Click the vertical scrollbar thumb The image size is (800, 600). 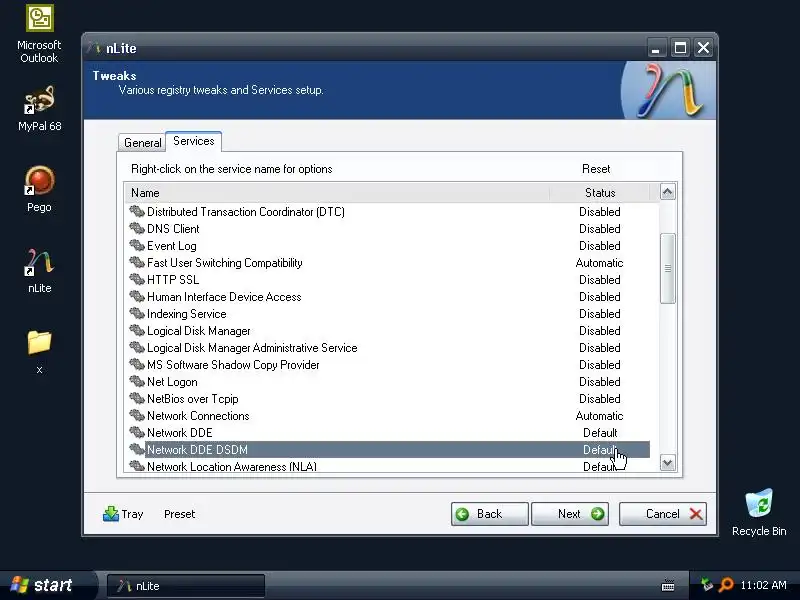click(667, 268)
